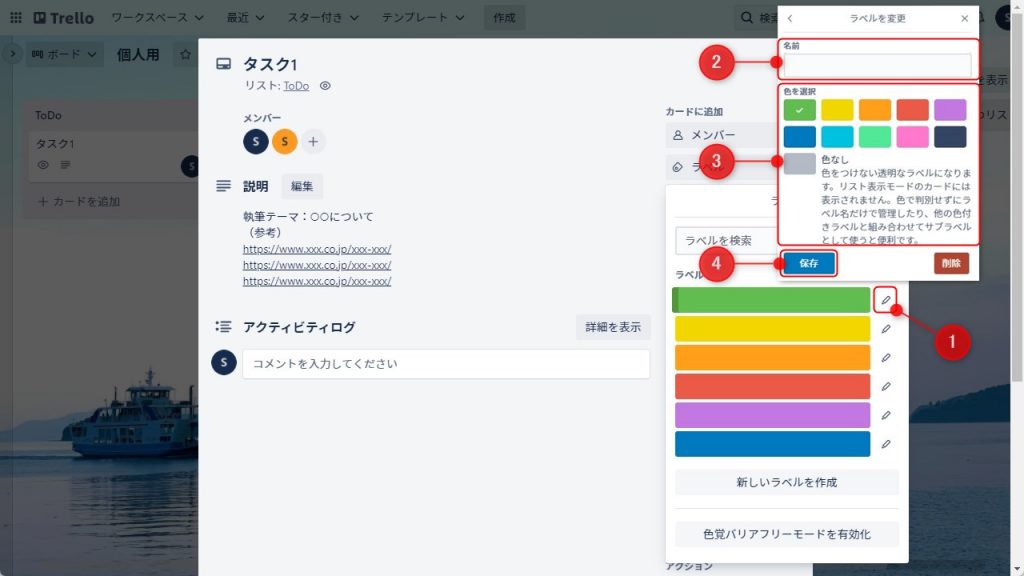Toggle the orange label in the list
This screenshot has height=576, width=1024.
[x=773, y=358]
